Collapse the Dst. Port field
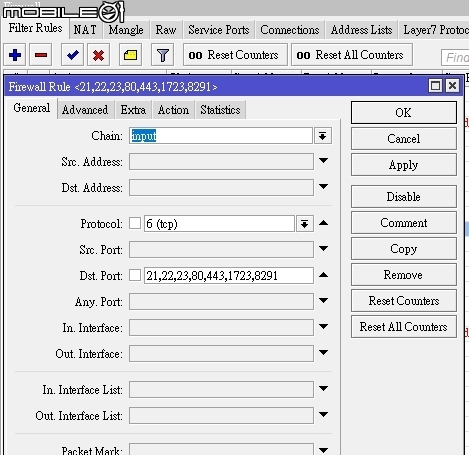469x455 pixels. (323, 275)
